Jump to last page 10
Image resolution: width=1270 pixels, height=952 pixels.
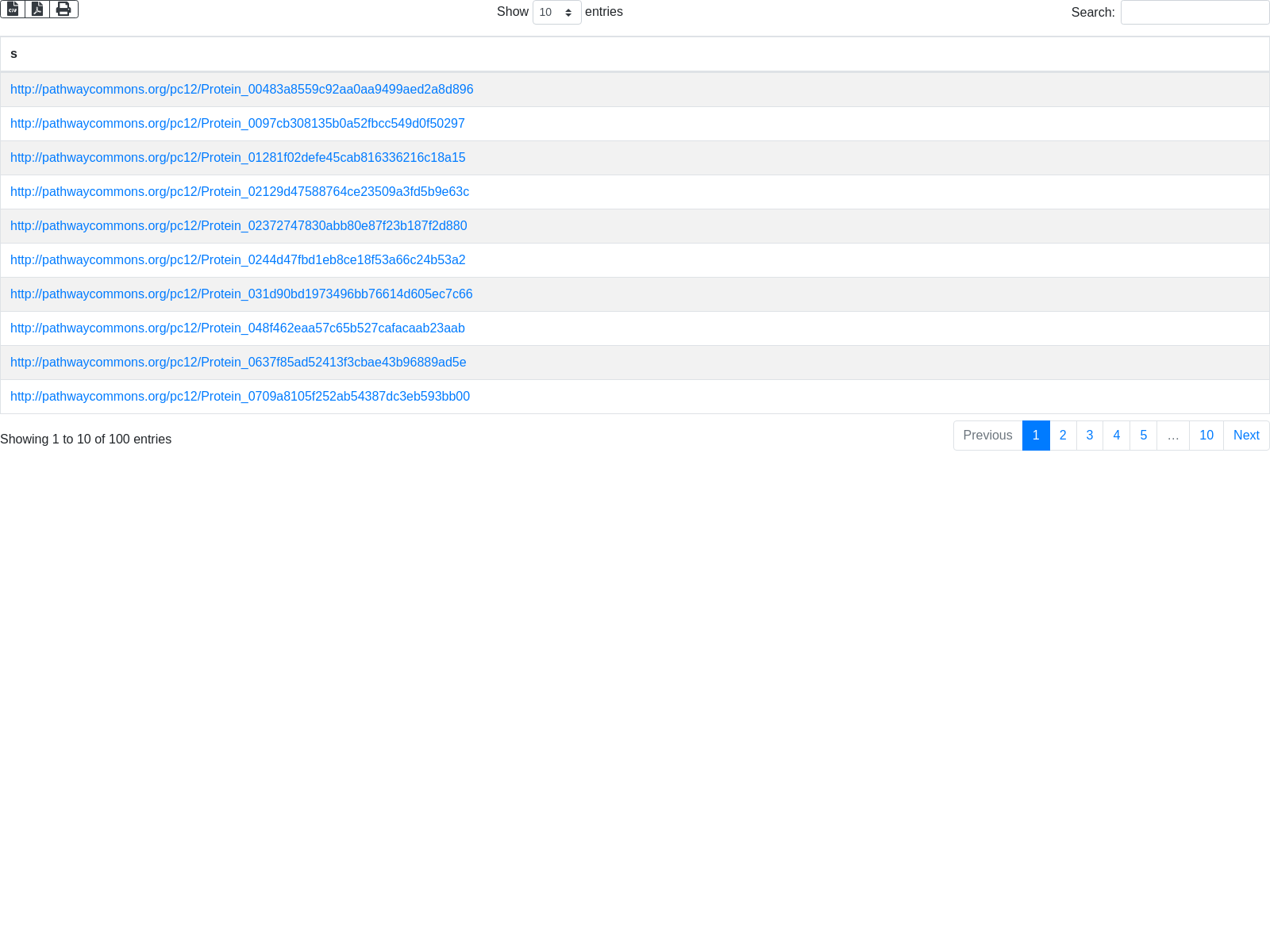tap(1206, 436)
